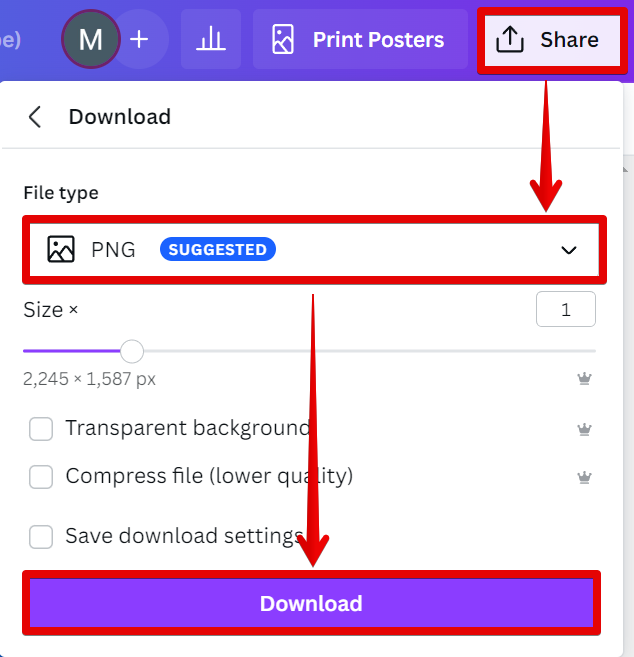Open the analytics bar chart icon

[x=210, y=40]
